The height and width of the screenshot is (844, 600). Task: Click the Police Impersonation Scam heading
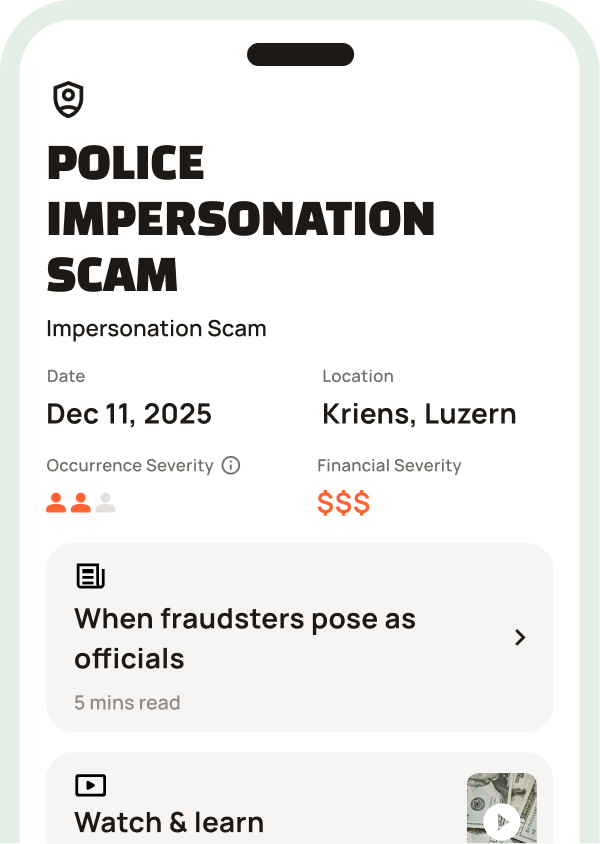pyautogui.click(x=240, y=219)
